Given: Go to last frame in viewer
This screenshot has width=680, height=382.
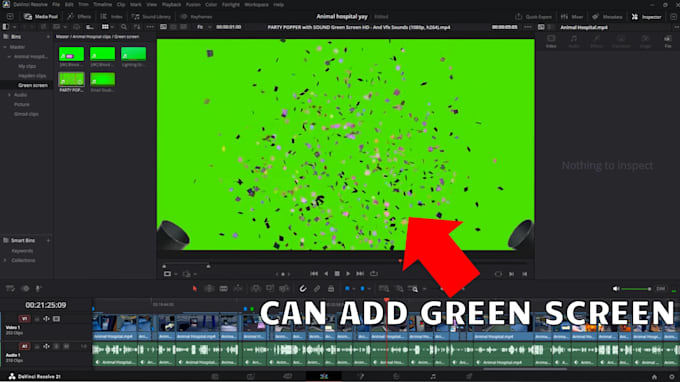Looking at the screenshot, I should tap(360, 274).
